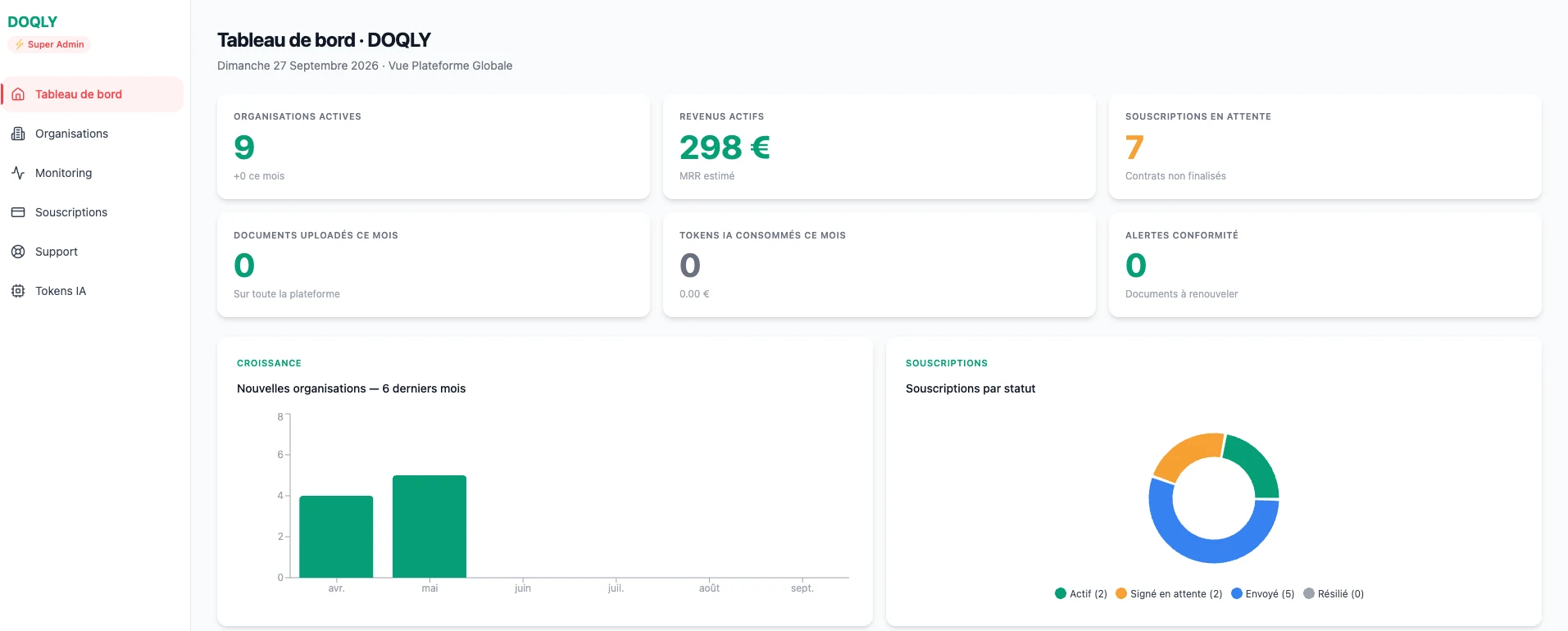Toggle the Actif (2) legend item
1568x631 pixels.
pyautogui.click(x=1081, y=594)
